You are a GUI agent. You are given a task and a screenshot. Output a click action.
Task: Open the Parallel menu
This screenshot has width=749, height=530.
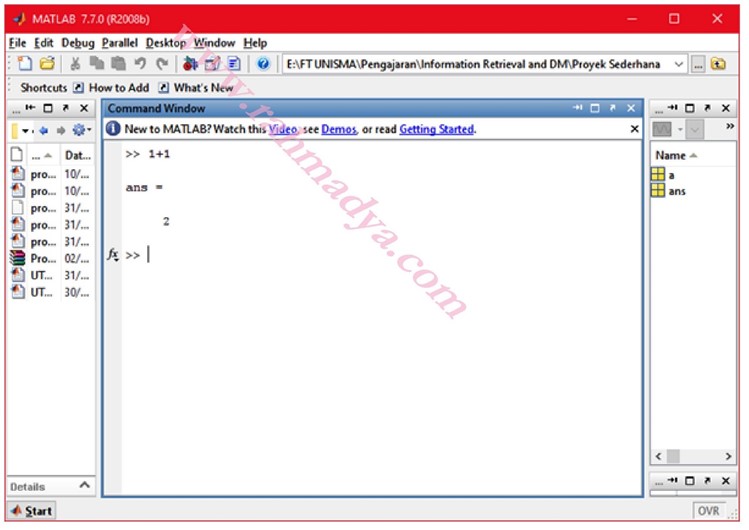click(x=119, y=43)
